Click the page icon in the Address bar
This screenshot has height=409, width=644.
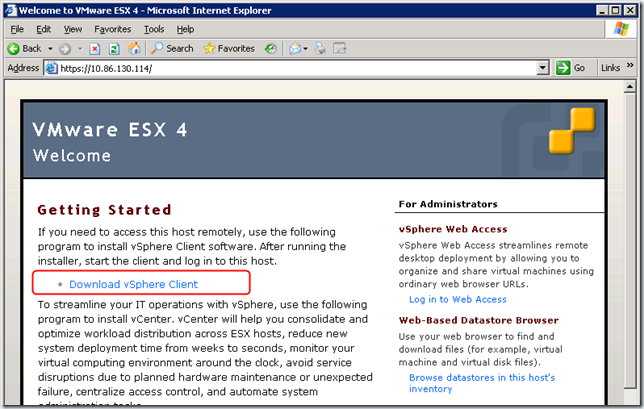[51, 68]
